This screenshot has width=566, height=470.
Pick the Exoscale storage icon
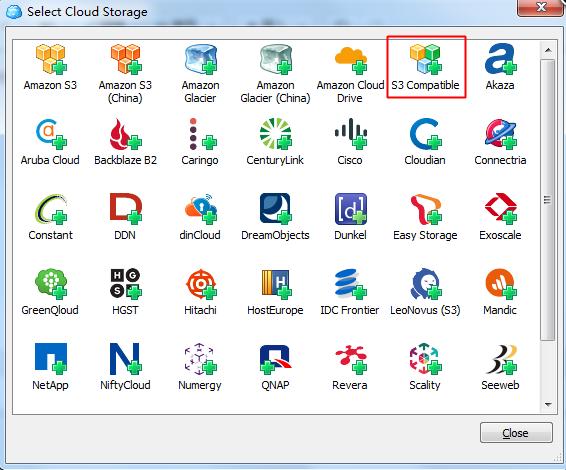pos(501,208)
